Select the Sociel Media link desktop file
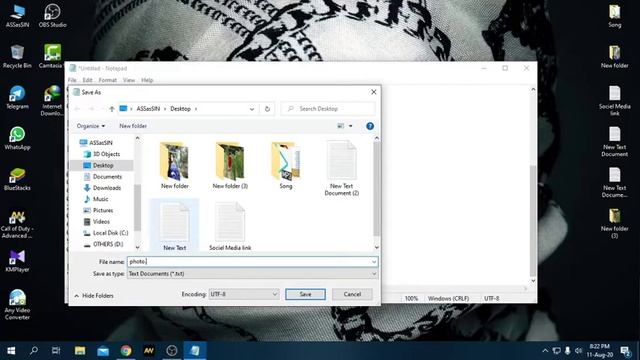Screen dimensions: 640x360 click(615, 100)
